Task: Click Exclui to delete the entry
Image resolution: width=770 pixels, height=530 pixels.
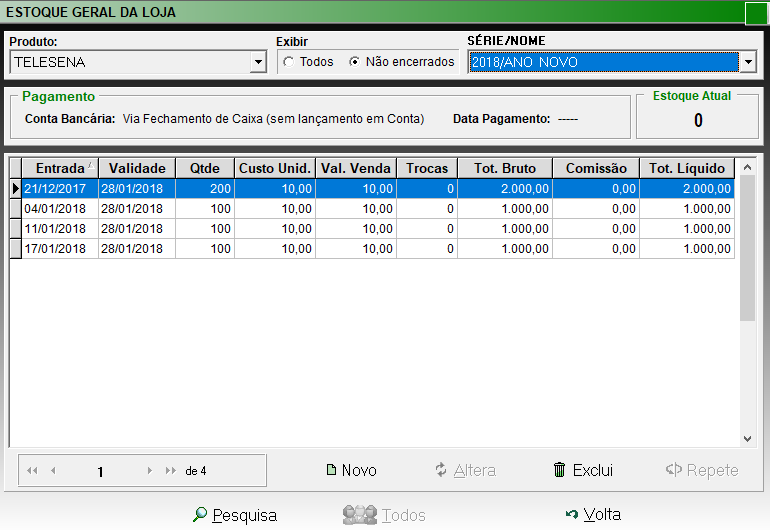Action: (583, 470)
